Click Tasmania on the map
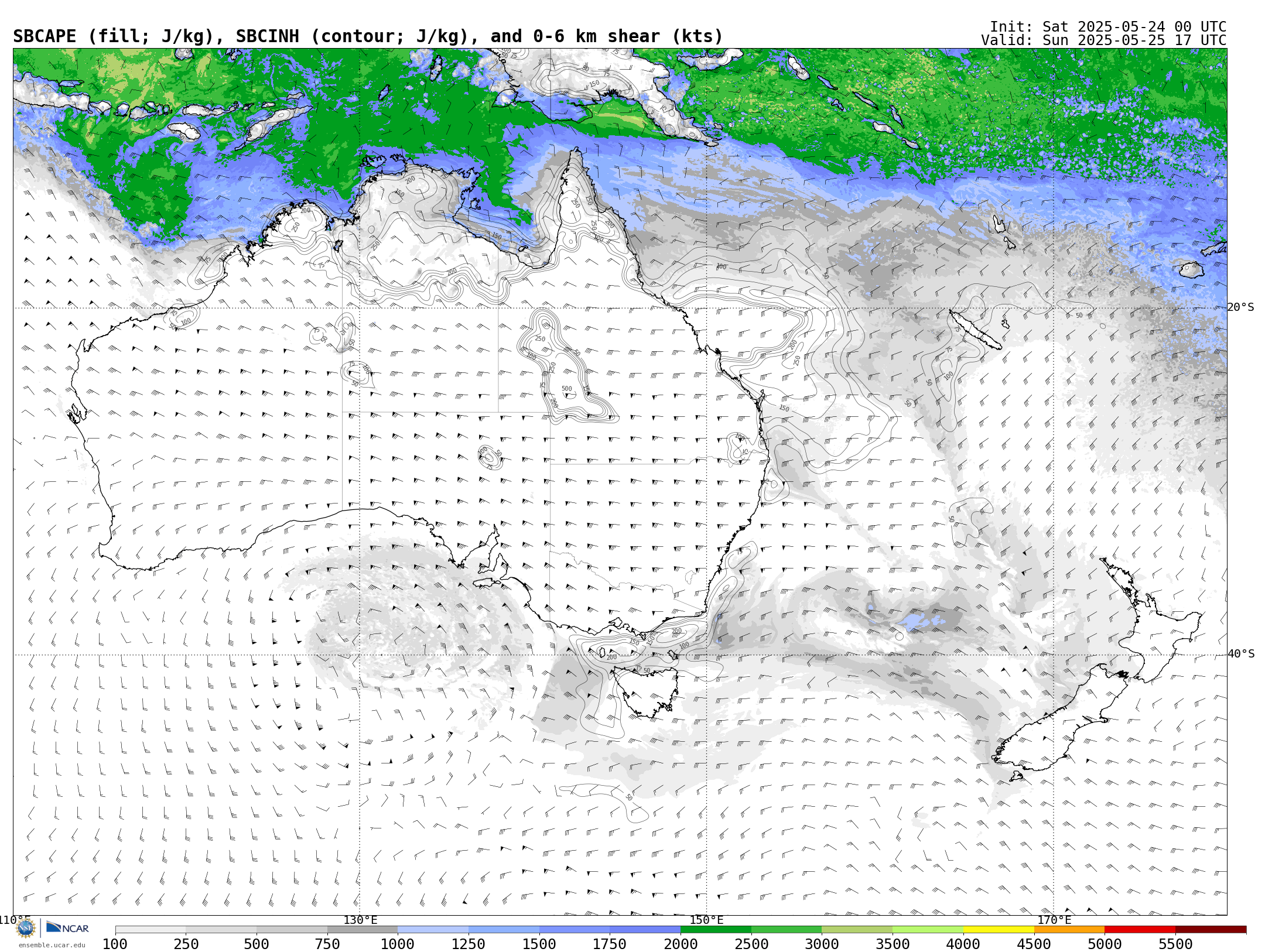This screenshot has width=1265, height=952. coord(647,691)
